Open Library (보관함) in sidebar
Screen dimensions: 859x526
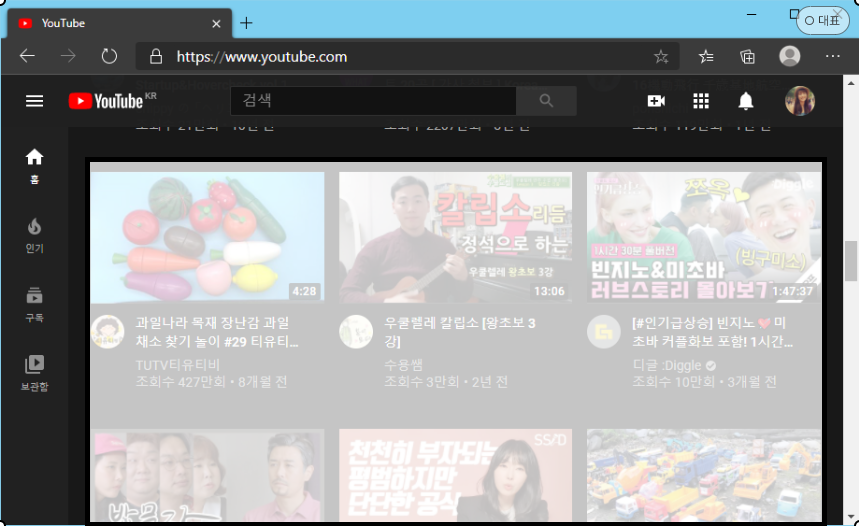[34, 374]
